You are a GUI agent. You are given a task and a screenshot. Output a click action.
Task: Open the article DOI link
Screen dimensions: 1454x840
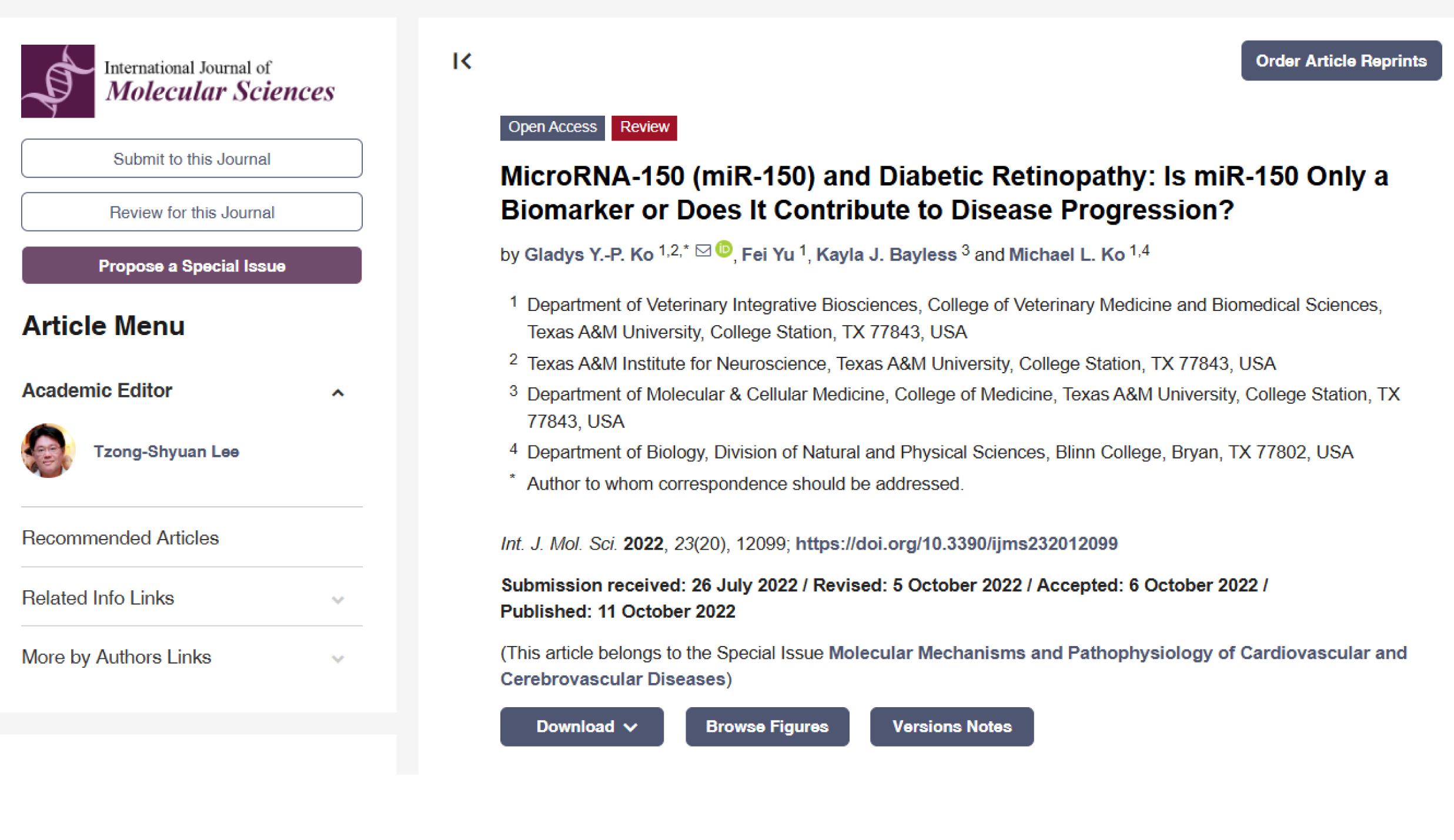pos(956,544)
